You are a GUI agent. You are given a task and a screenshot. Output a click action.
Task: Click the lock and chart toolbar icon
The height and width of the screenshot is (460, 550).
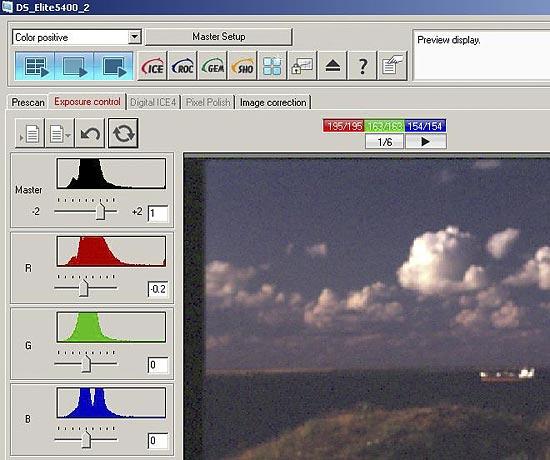click(x=302, y=66)
